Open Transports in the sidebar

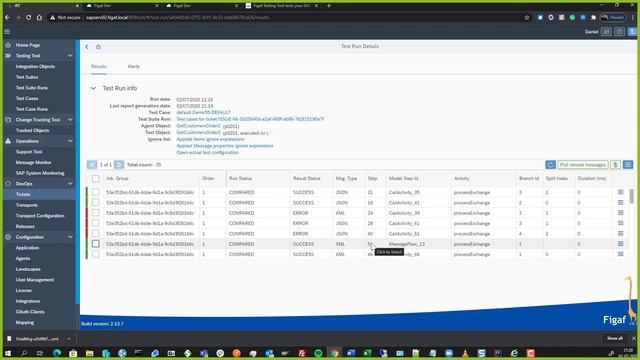[x=27, y=205]
